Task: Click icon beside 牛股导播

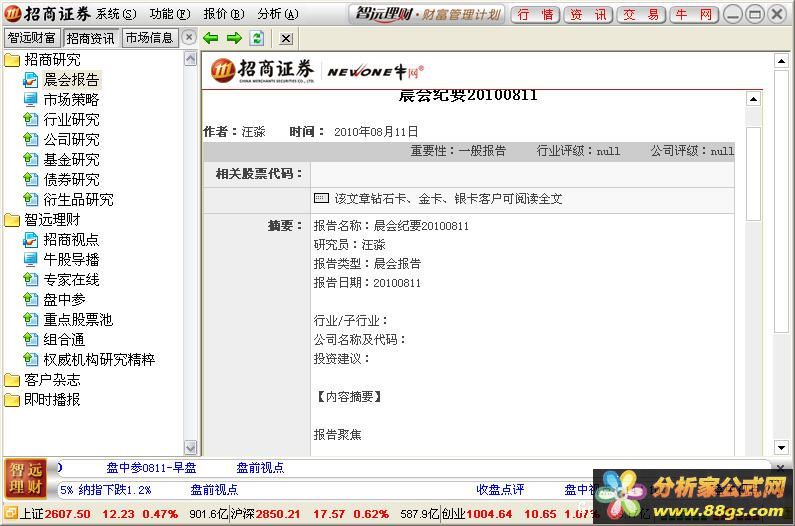Action: (30, 259)
